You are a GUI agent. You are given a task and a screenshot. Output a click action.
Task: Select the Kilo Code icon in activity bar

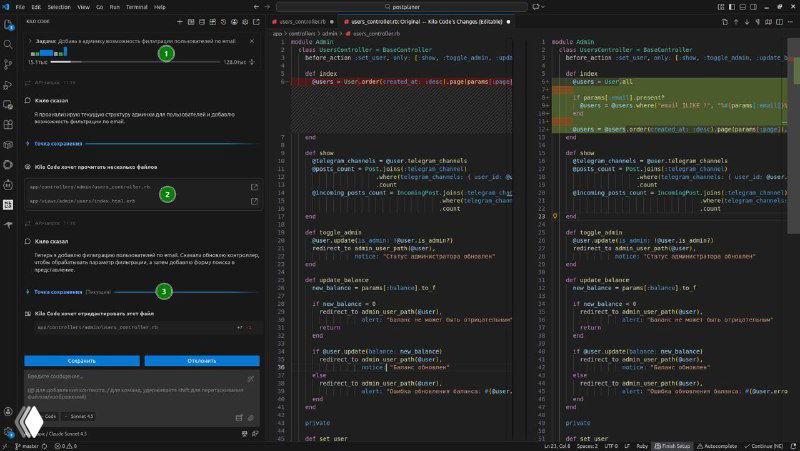click(x=8, y=205)
